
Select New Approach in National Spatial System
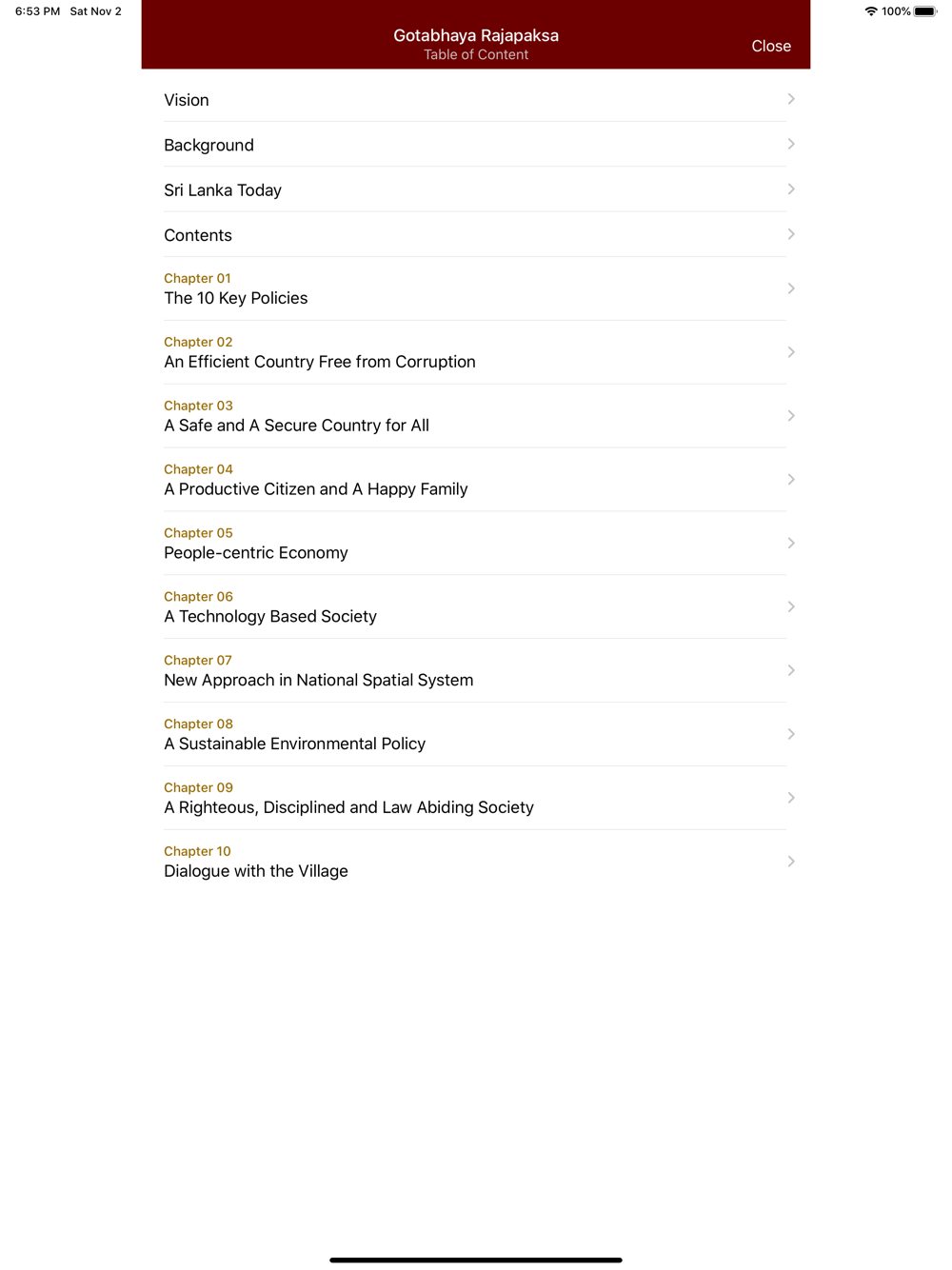476,671
